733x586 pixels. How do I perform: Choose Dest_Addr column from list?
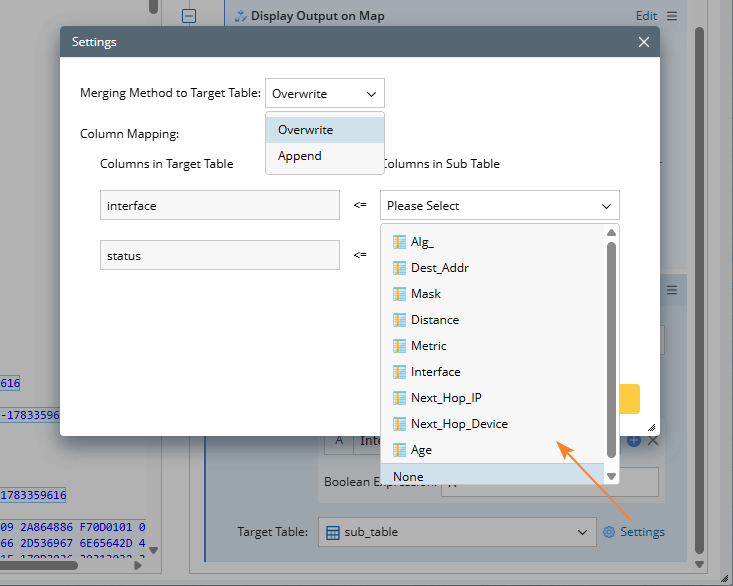point(439,268)
